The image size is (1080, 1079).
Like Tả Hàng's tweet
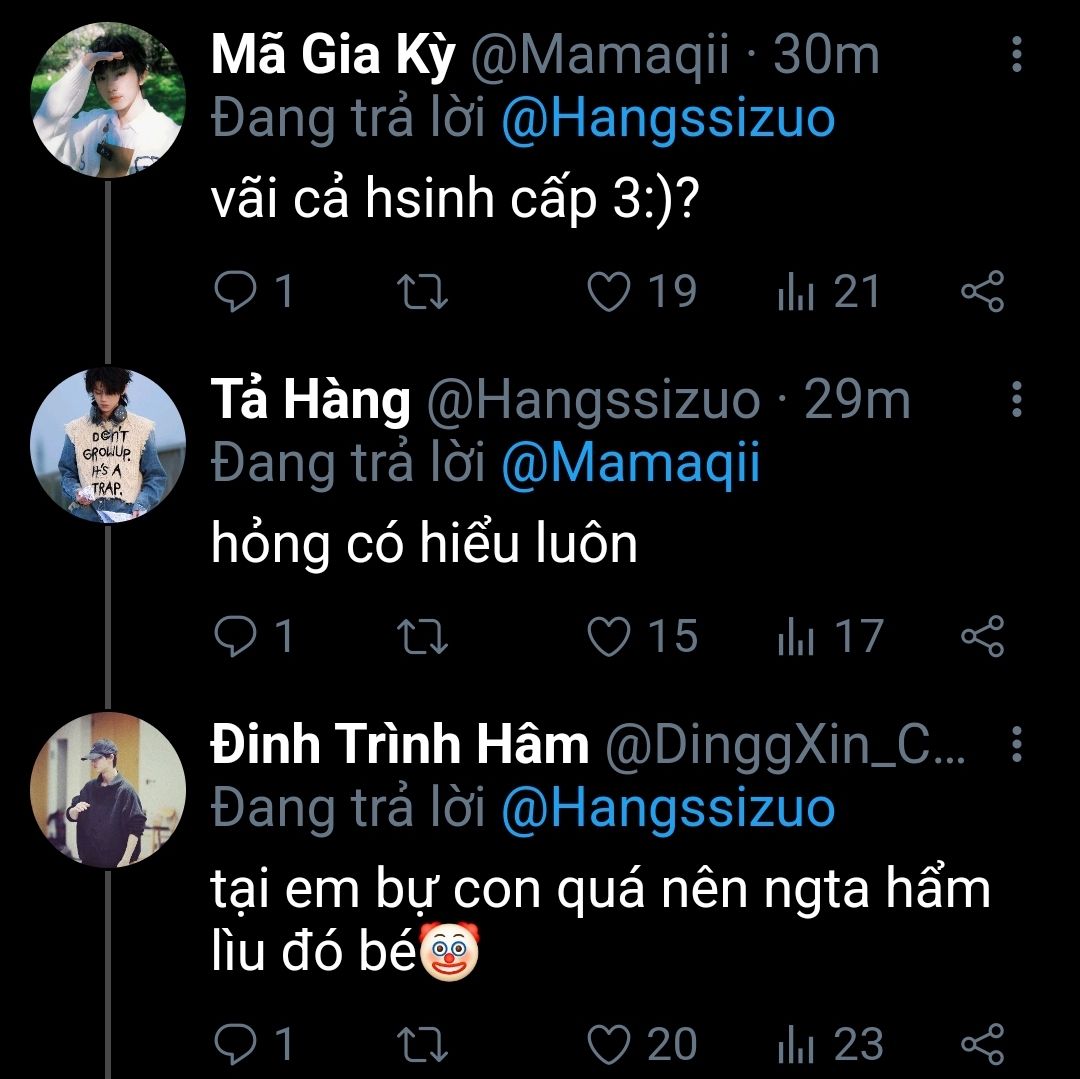(x=609, y=637)
